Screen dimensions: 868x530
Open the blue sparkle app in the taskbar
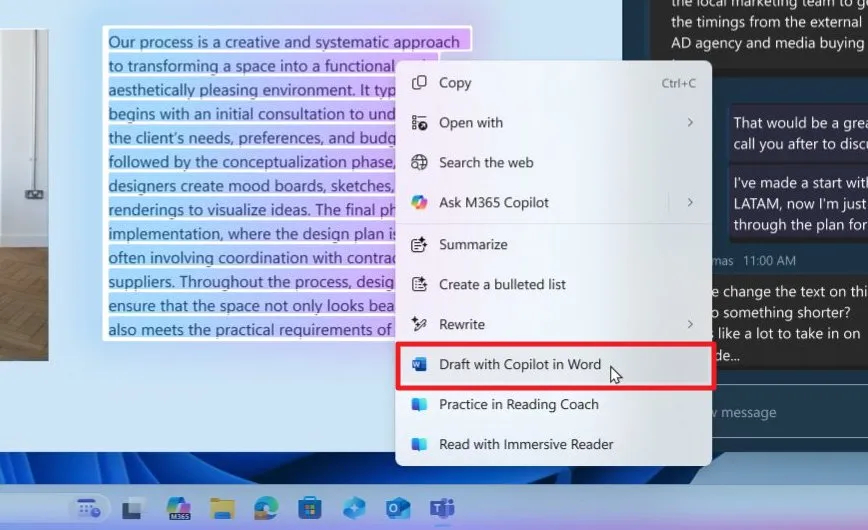click(354, 508)
